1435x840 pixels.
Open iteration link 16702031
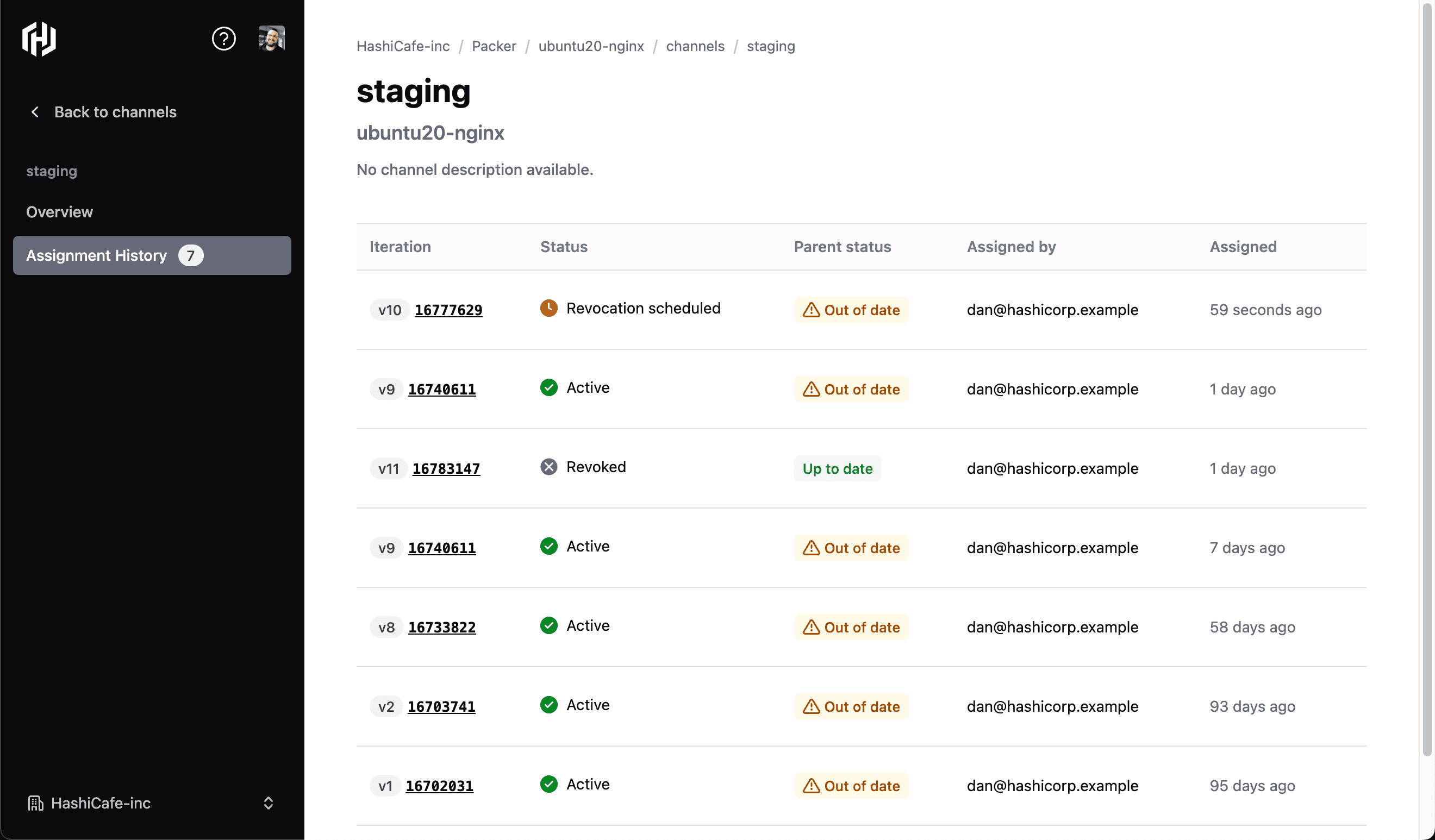click(x=439, y=786)
